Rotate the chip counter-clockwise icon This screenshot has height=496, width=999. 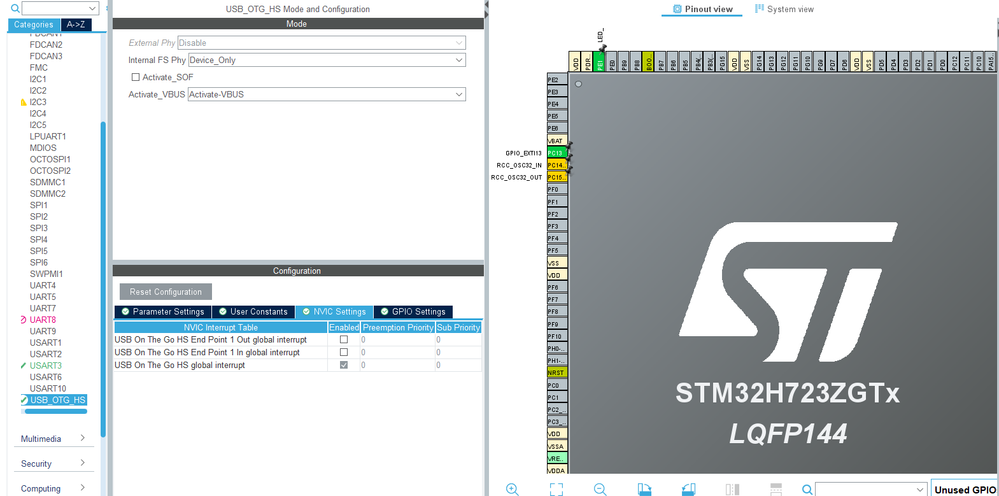point(688,489)
